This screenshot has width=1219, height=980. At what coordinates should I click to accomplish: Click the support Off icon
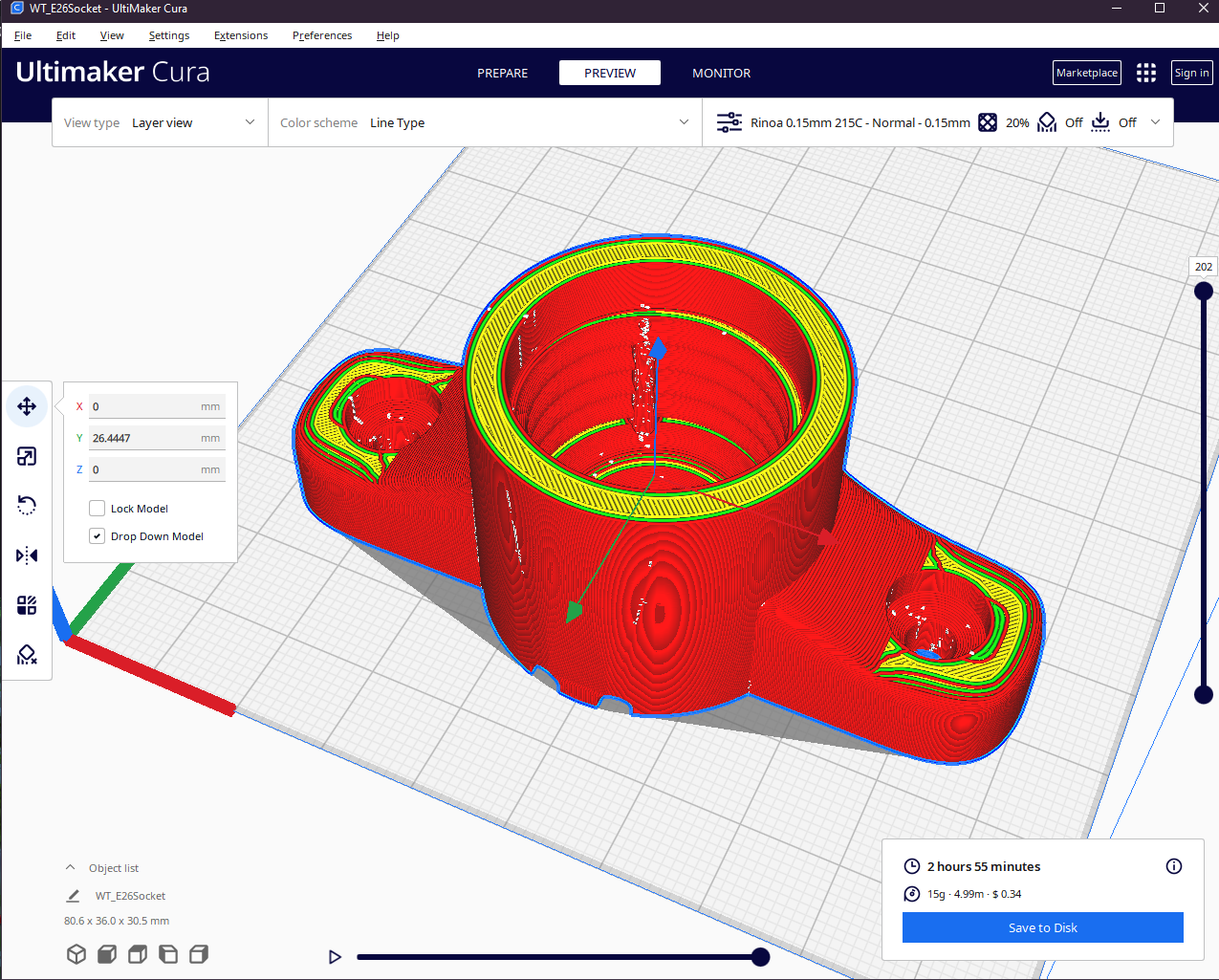(x=1047, y=122)
